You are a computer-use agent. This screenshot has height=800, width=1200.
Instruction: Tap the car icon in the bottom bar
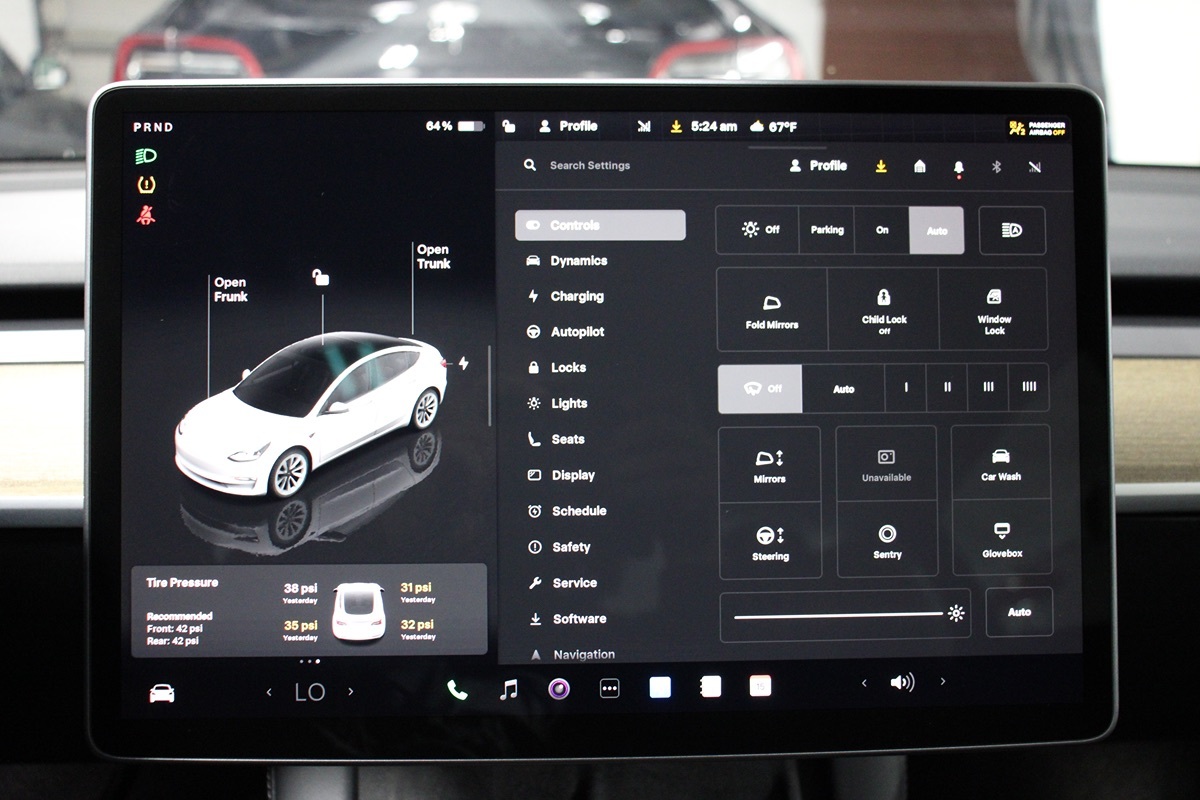162,693
